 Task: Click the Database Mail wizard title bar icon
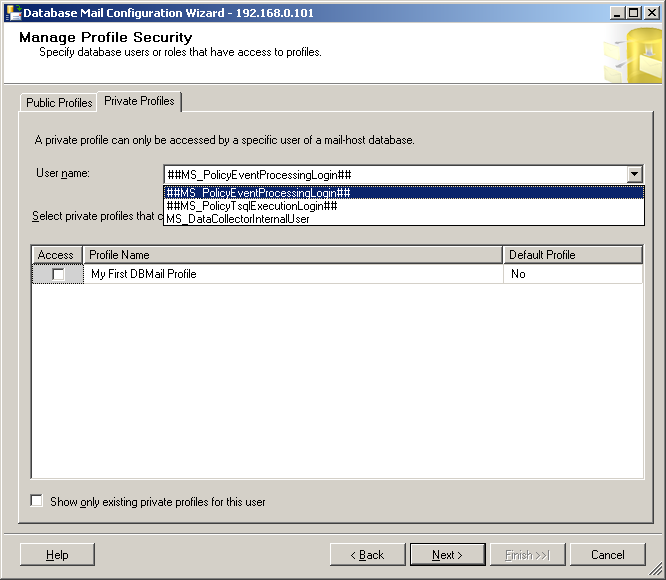(13, 13)
